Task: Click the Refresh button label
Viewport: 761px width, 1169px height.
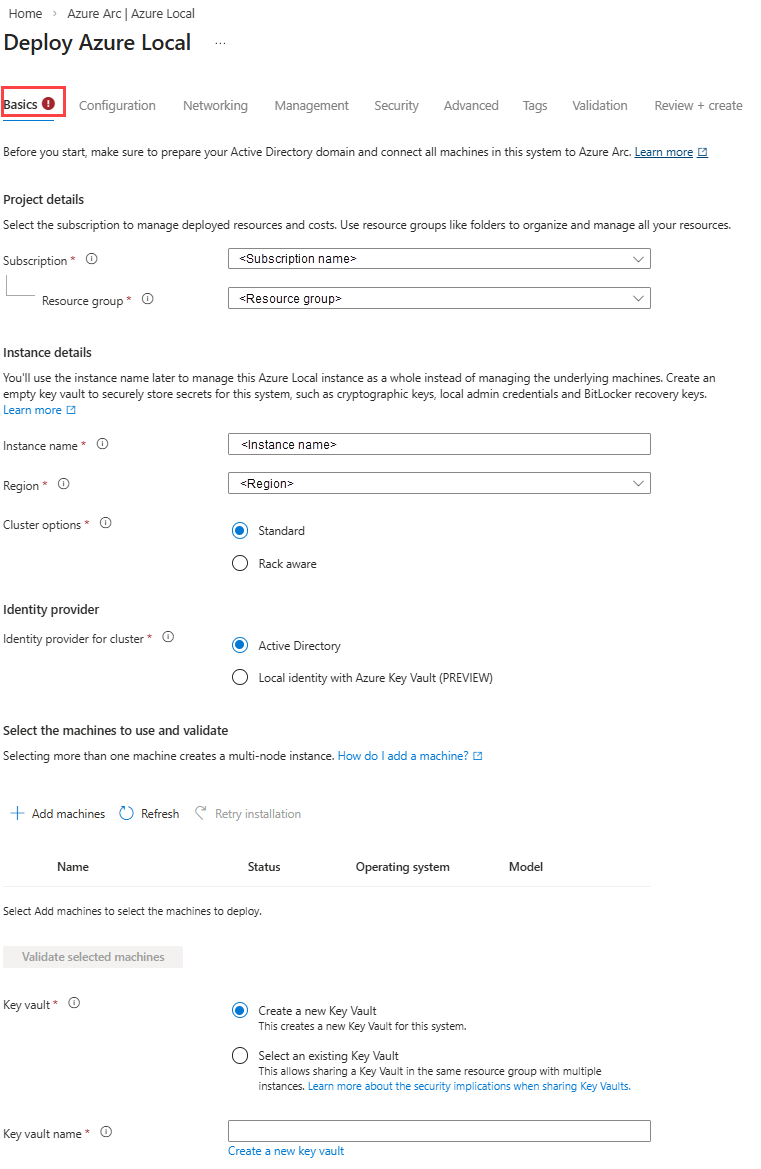Action: click(x=160, y=814)
